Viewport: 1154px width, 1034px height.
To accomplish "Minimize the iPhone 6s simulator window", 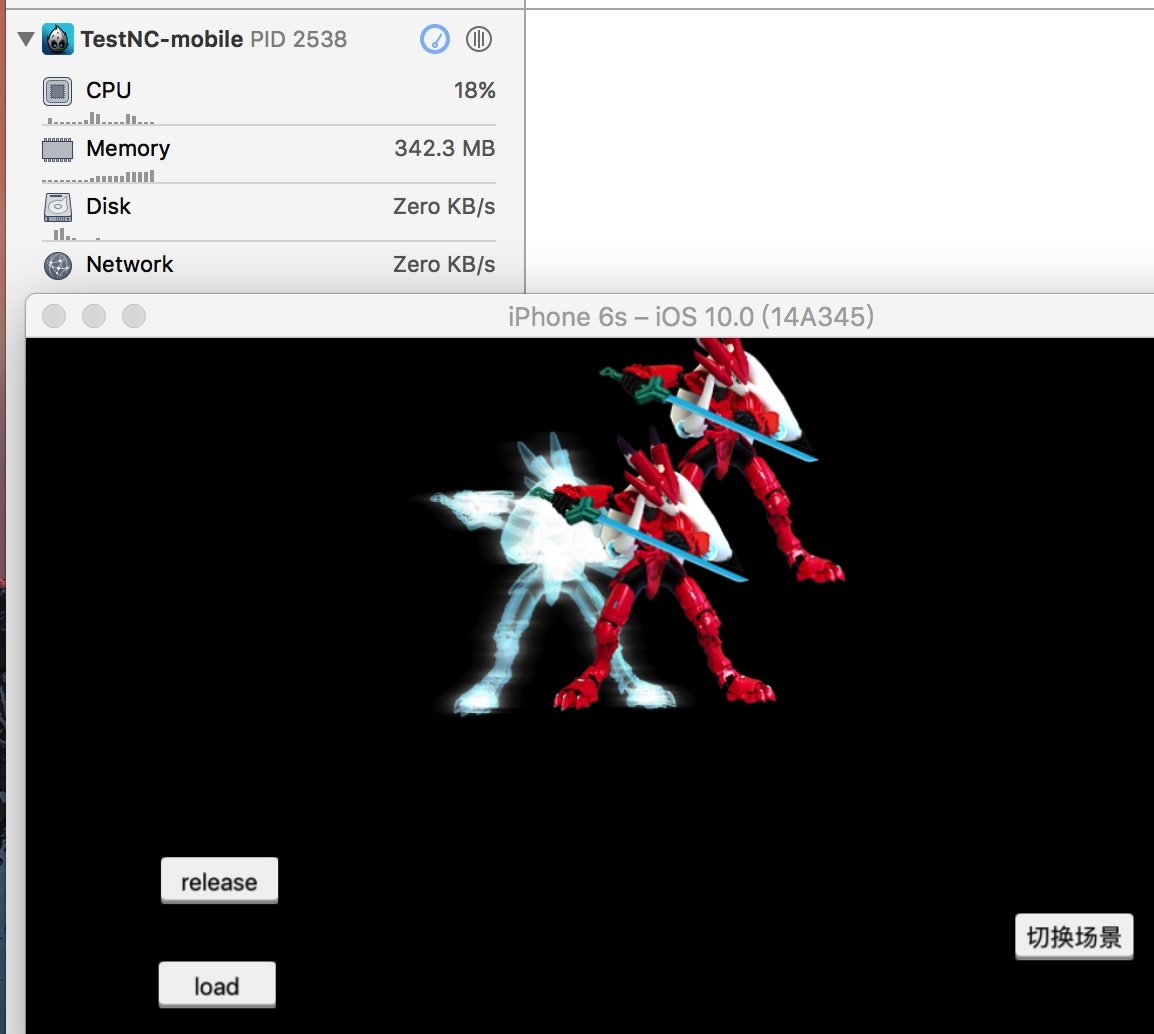I will click(x=93, y=316).
